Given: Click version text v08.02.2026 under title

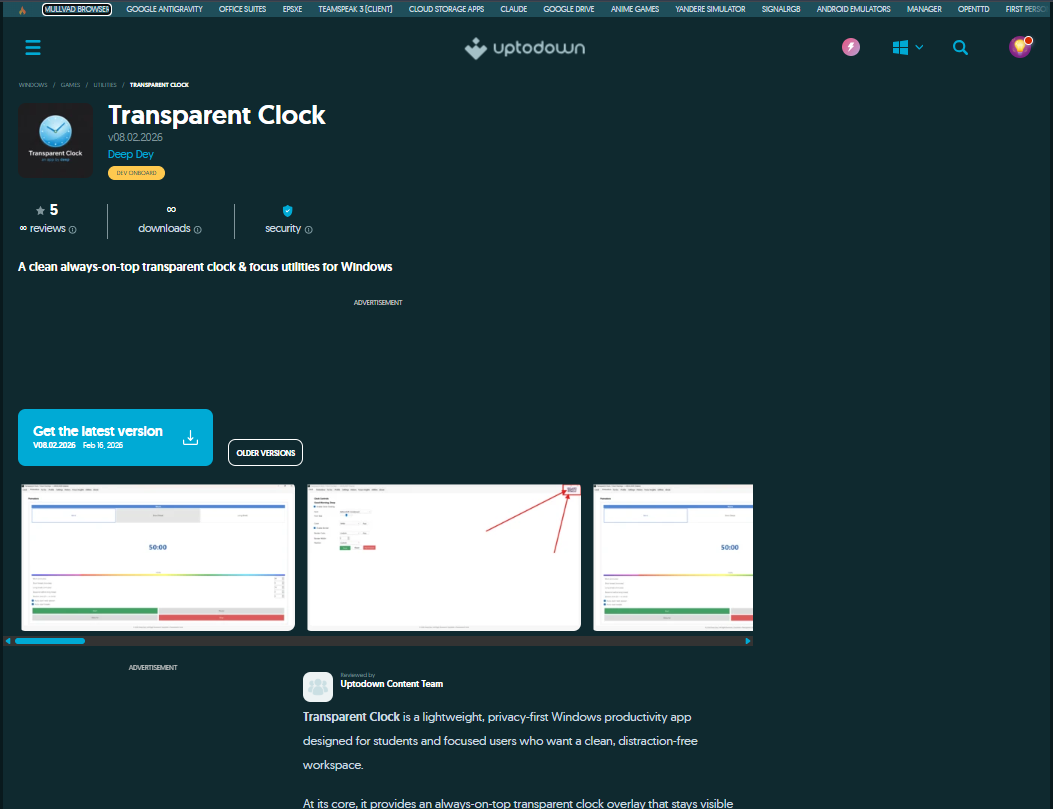Looking at the screenshot, I should tap(135, 138).
